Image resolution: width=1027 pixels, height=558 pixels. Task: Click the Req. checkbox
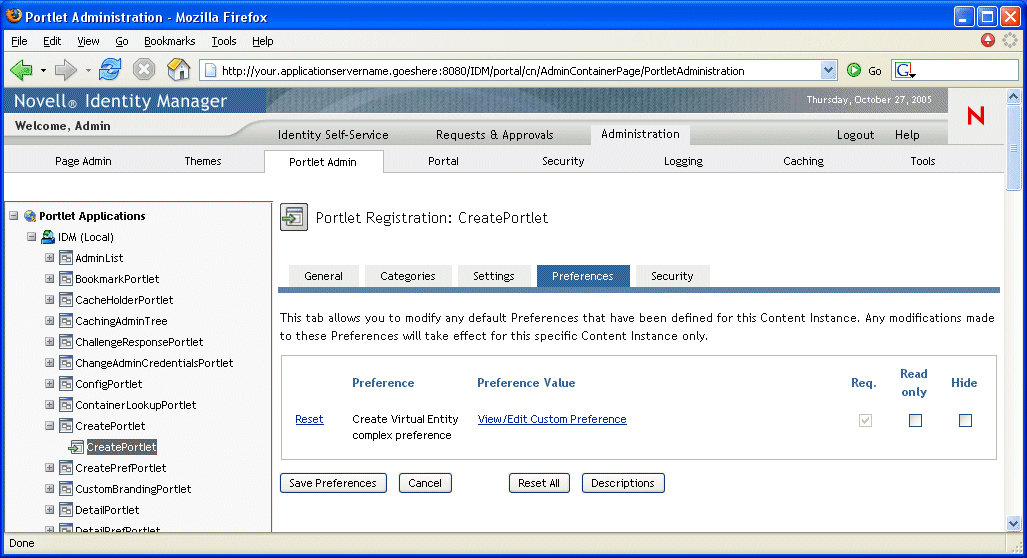tap(865, 421)
